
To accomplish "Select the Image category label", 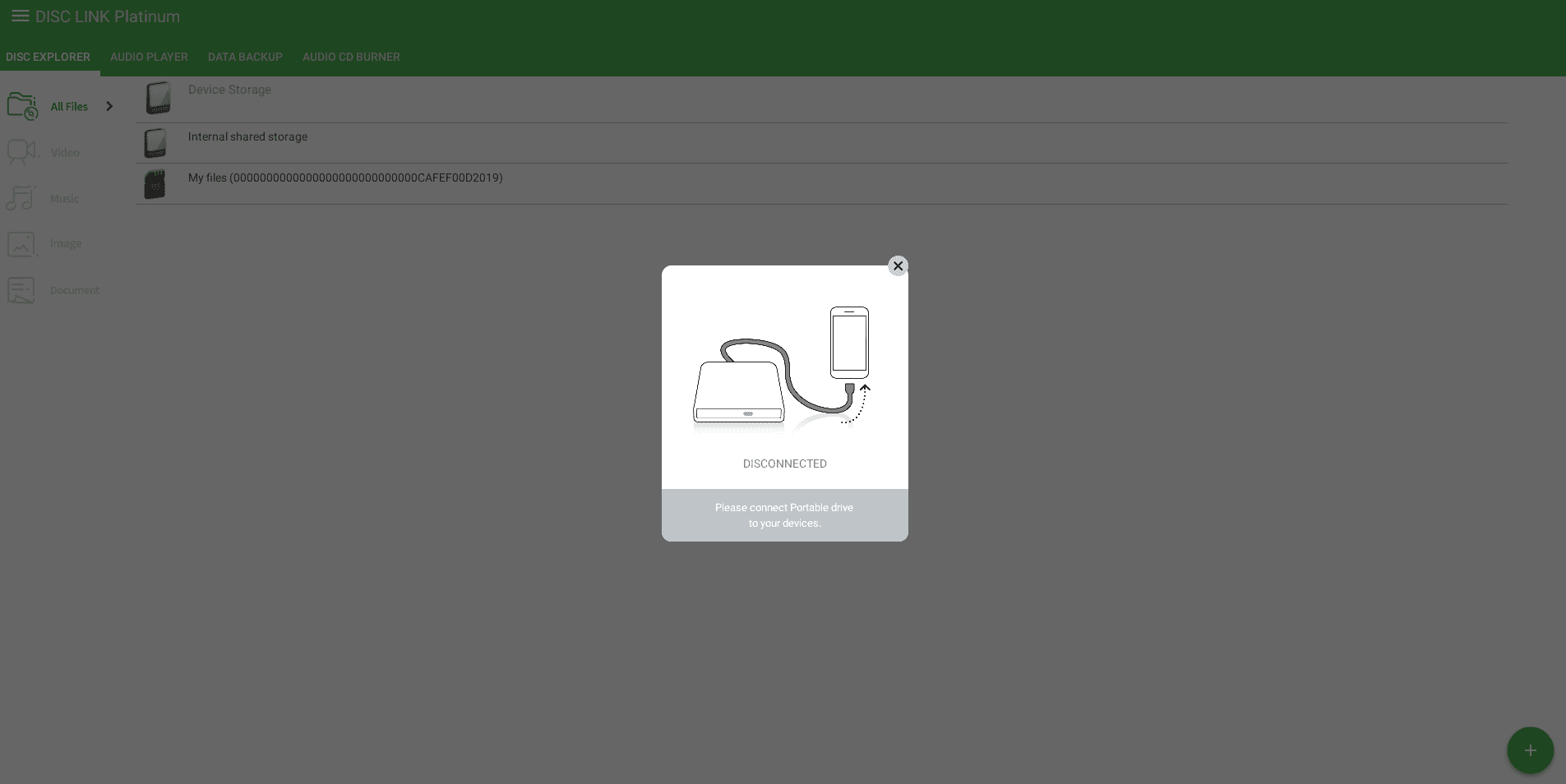I will 66,244.
